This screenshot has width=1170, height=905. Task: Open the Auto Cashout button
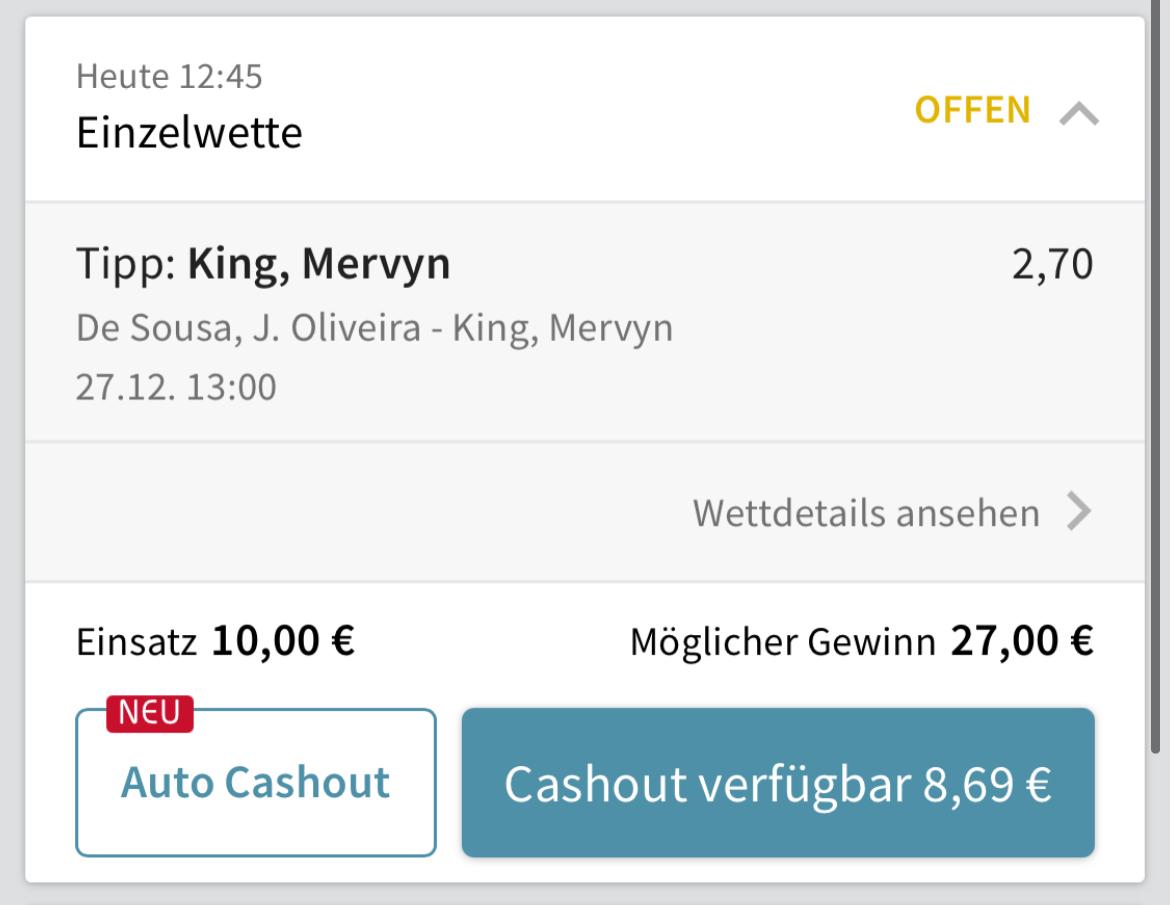point(256,782)
